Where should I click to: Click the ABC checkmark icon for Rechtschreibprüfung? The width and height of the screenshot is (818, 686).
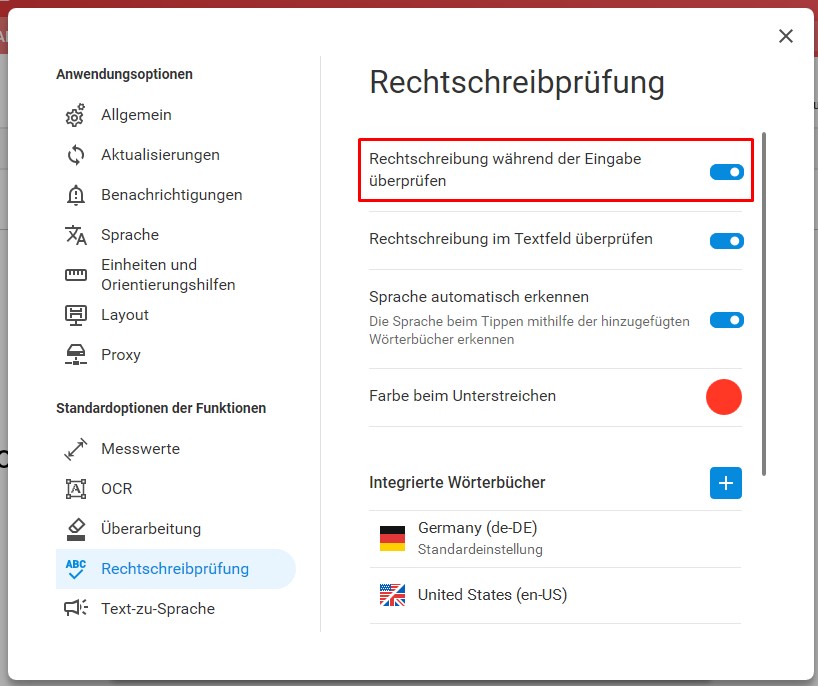click(x=76, y=569)
